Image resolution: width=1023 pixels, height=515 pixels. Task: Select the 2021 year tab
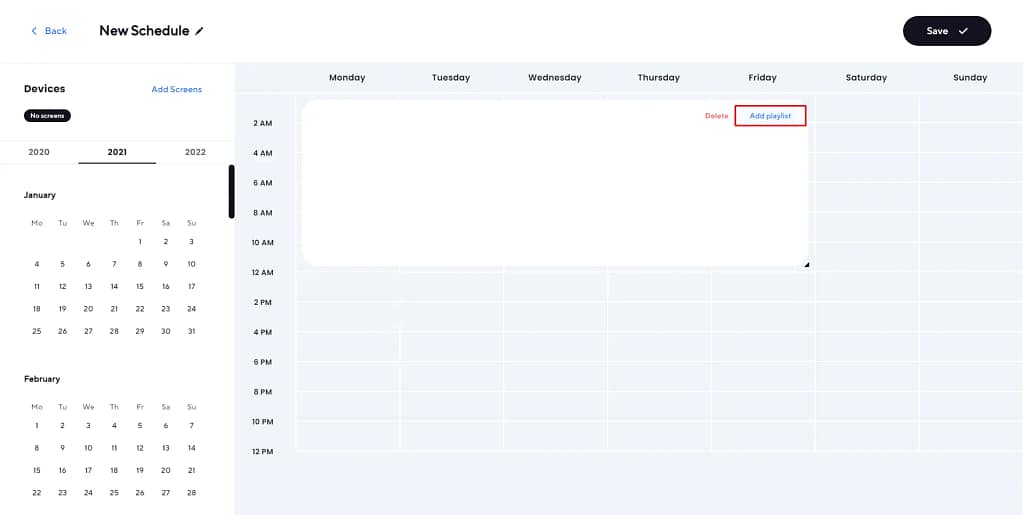pyautogui.click(x=117, y=152)
